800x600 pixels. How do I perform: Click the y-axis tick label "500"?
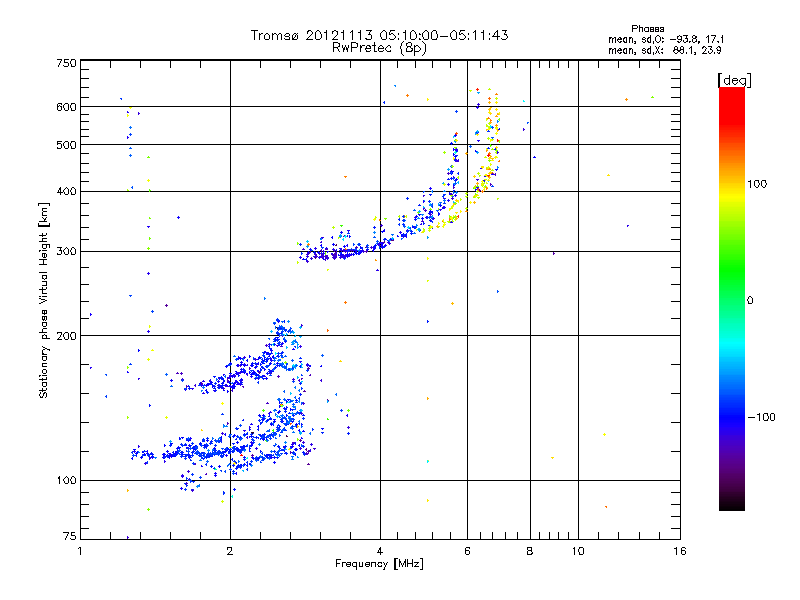66,145
